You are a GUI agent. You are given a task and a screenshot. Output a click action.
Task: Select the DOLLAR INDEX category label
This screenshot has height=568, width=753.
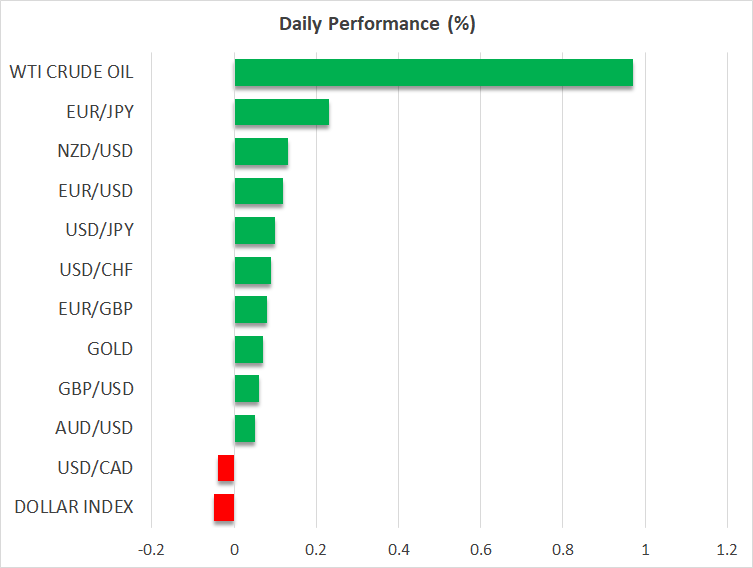tap(74, 507)
